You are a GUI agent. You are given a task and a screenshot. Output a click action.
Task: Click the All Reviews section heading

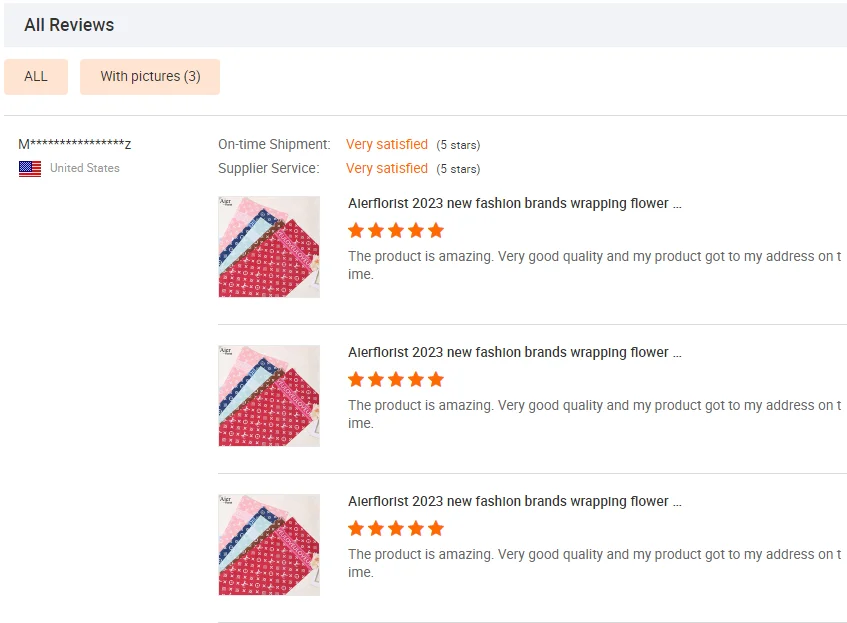pyautogui.click(x=69, y=25)
